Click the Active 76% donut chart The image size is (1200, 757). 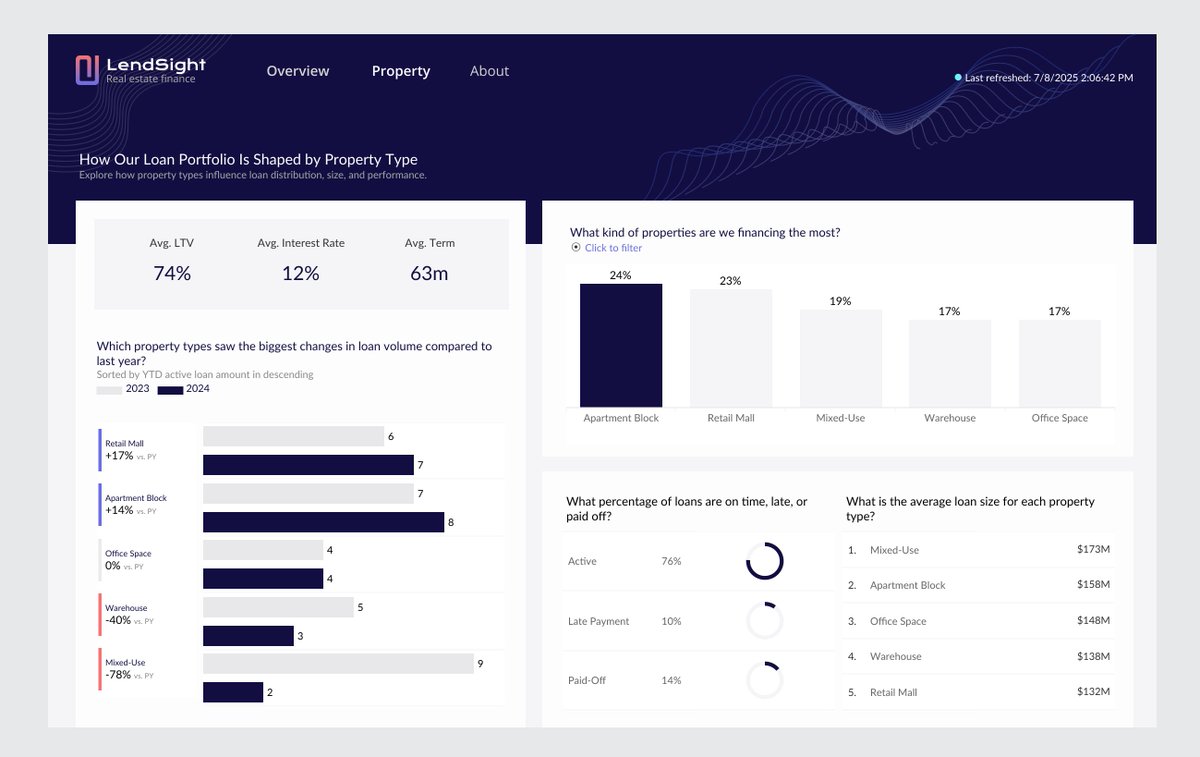[765, 561]
